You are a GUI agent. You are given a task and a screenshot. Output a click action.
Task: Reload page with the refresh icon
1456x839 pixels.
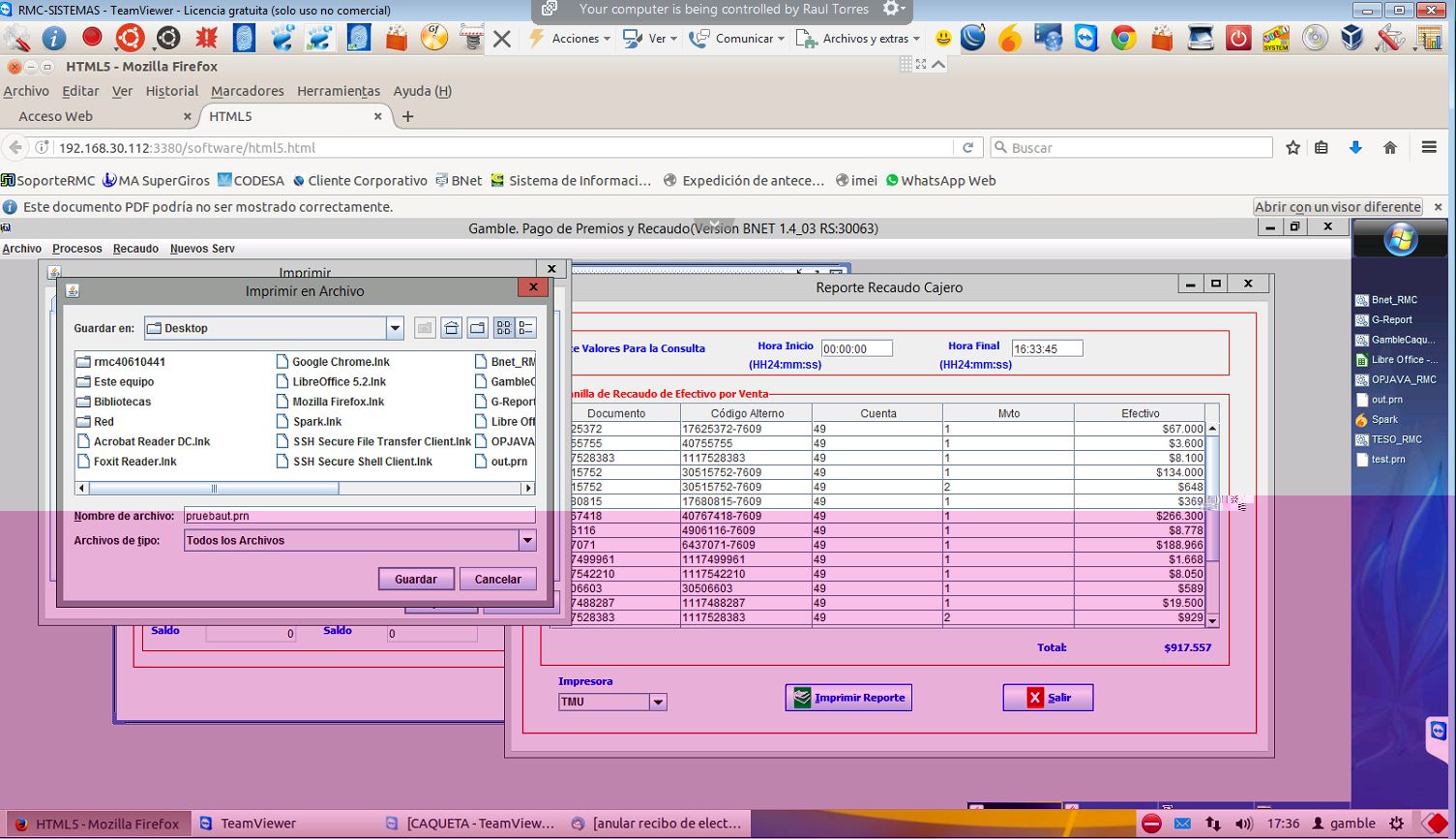pos(967,148)
